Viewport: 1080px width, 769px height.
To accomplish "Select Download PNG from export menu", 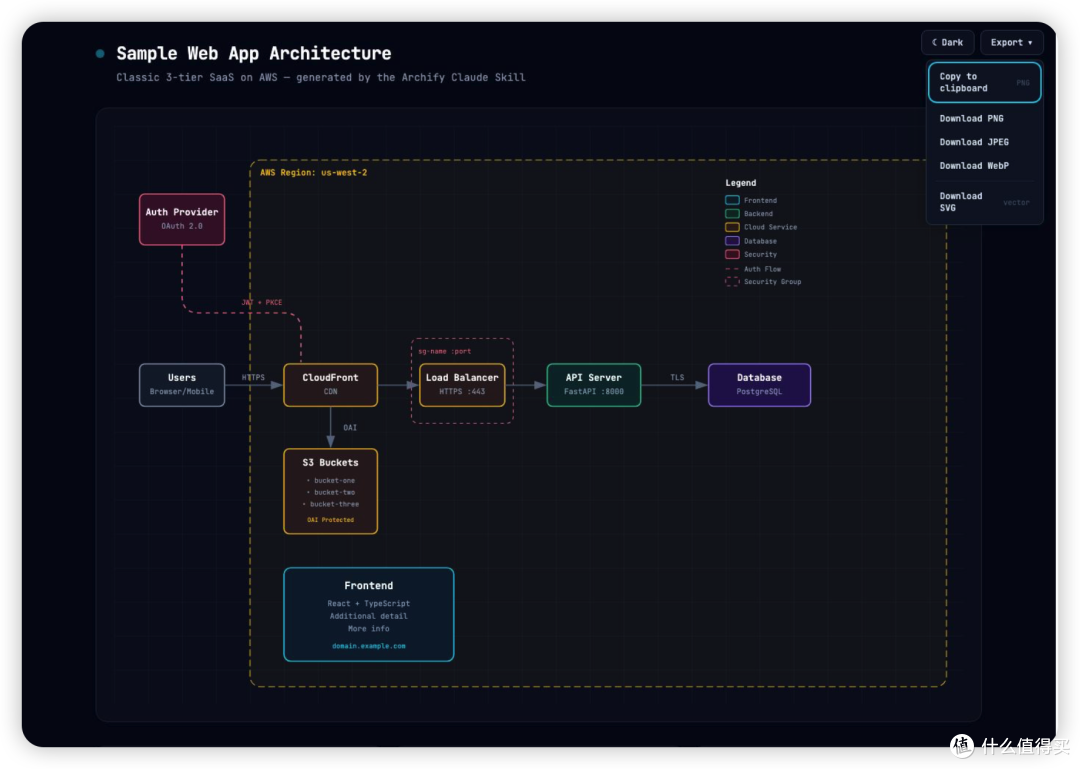I will pyautogui.click(x=984, y=119).
